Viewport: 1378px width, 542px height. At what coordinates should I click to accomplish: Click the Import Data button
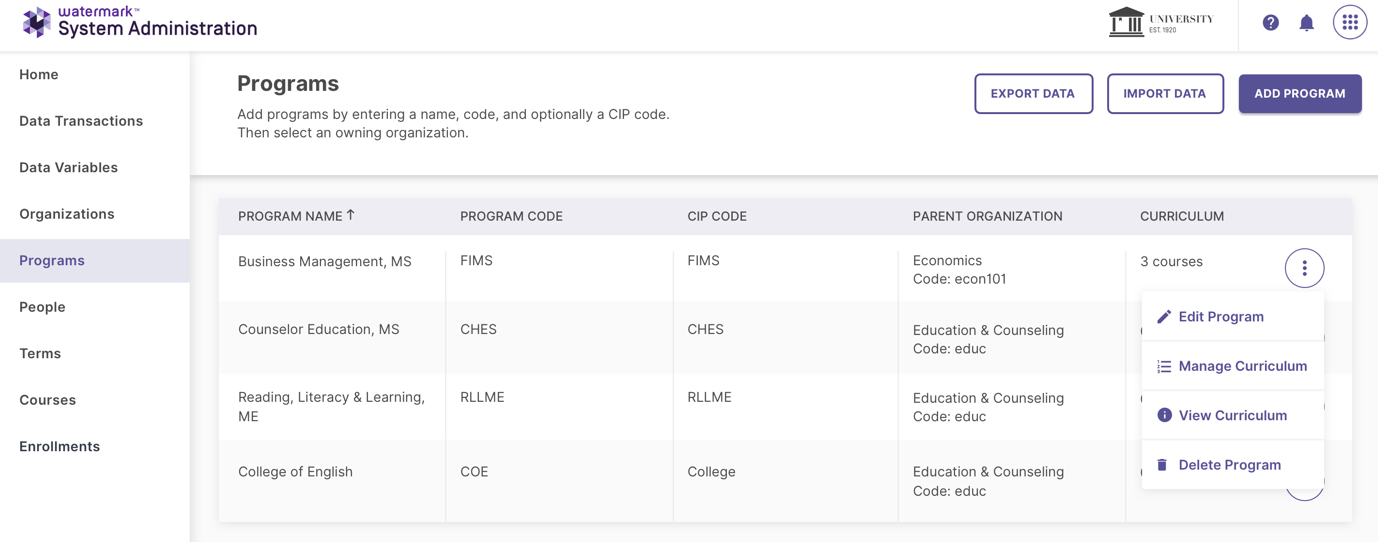pyautogui.click(x=1165, y=94)
